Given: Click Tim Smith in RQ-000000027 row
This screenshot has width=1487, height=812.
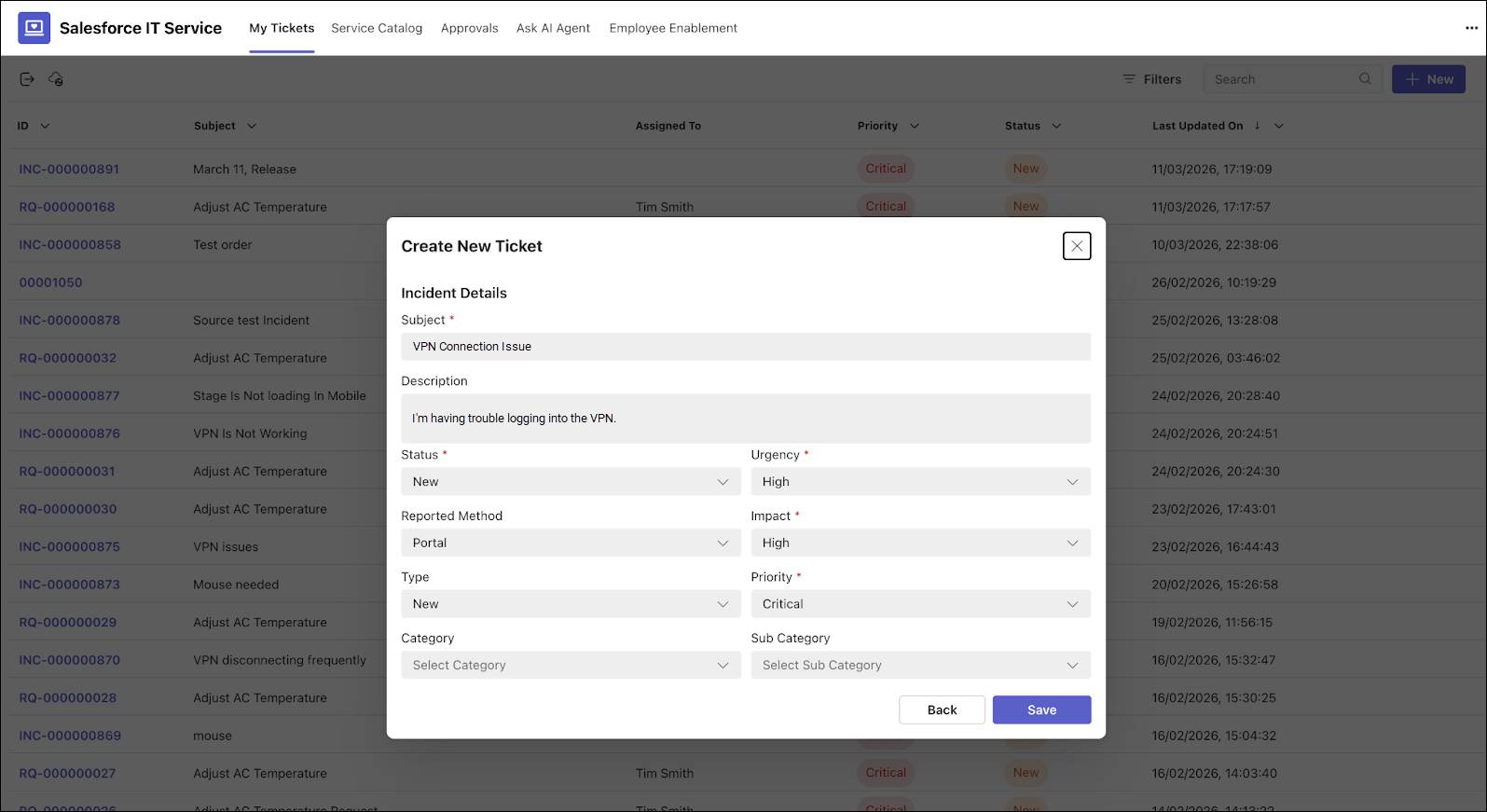Looking at the screenshot, I should [x=664, y=773].
